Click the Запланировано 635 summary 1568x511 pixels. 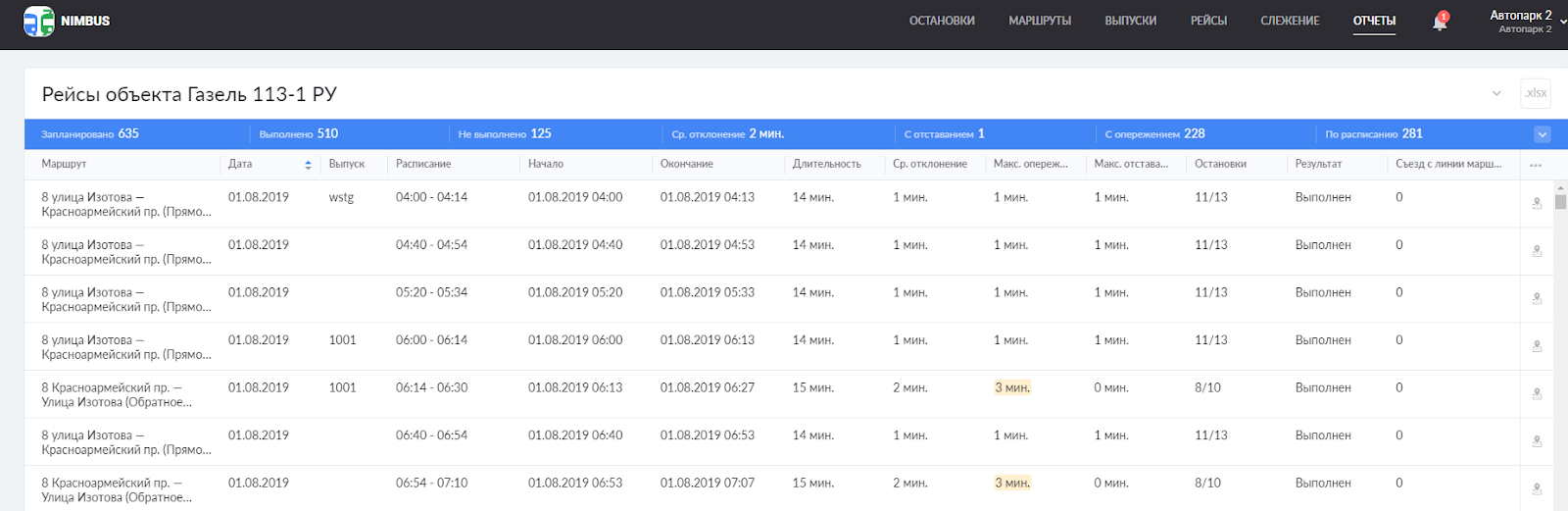[90, 134]
